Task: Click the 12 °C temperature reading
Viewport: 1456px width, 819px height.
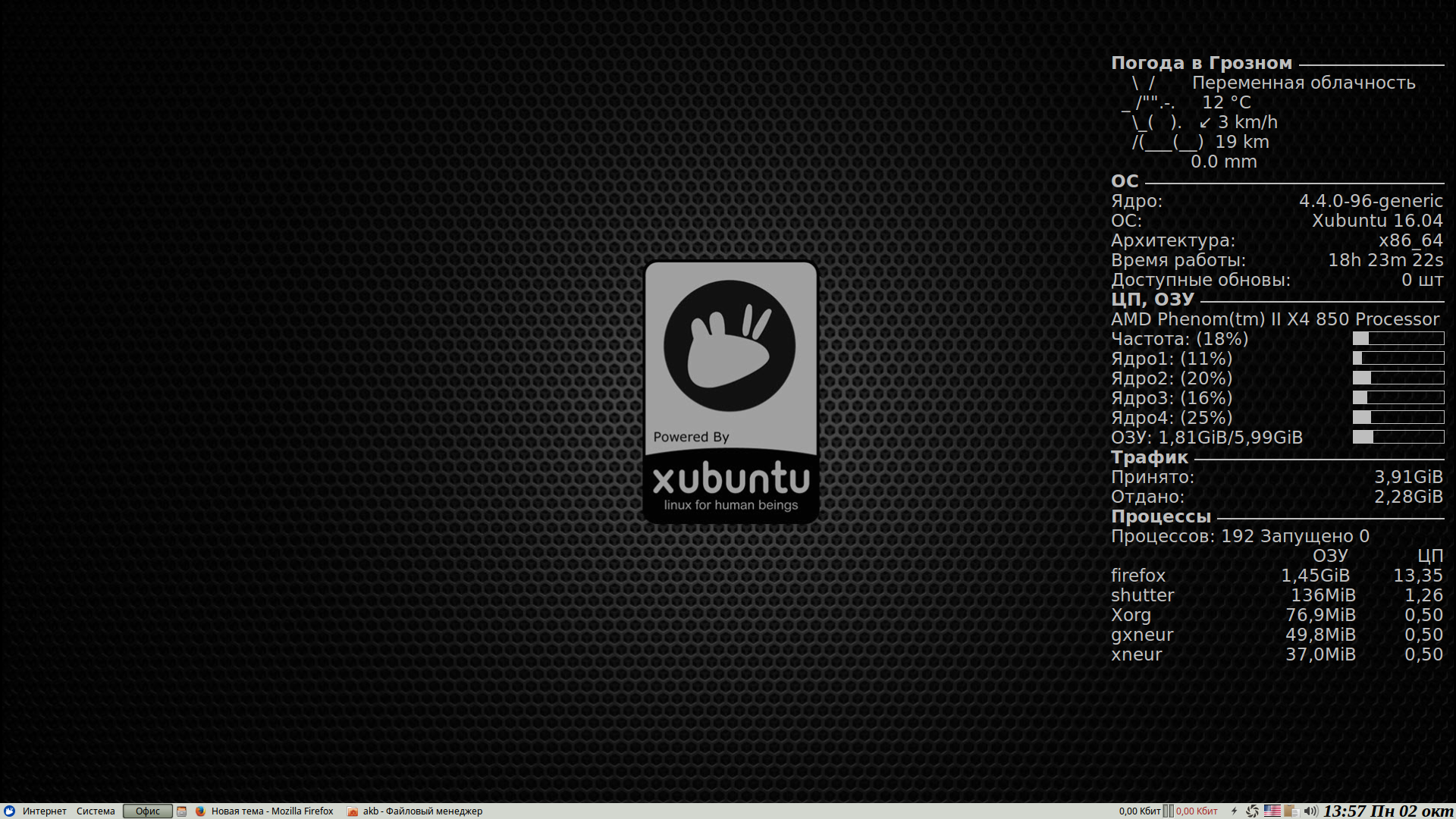Action: click(1226, 102)
